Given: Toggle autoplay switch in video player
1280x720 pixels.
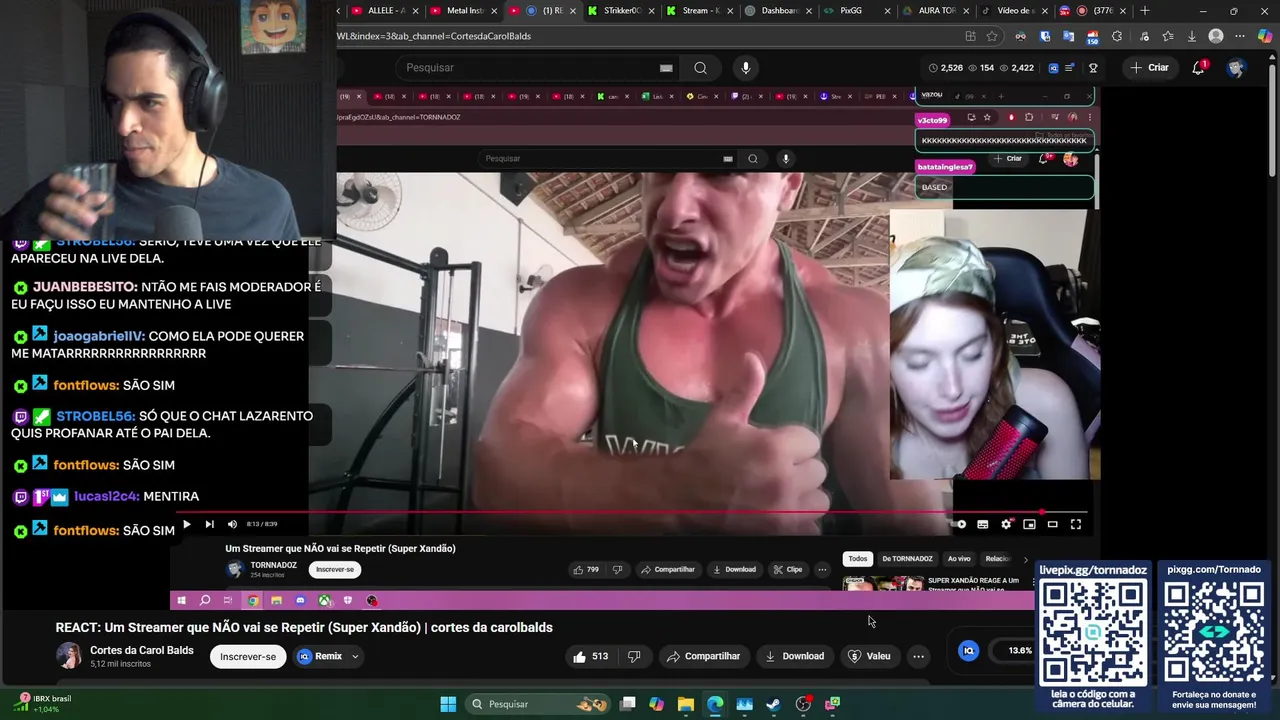Looking at the screenshot, I should click(960, 524).
